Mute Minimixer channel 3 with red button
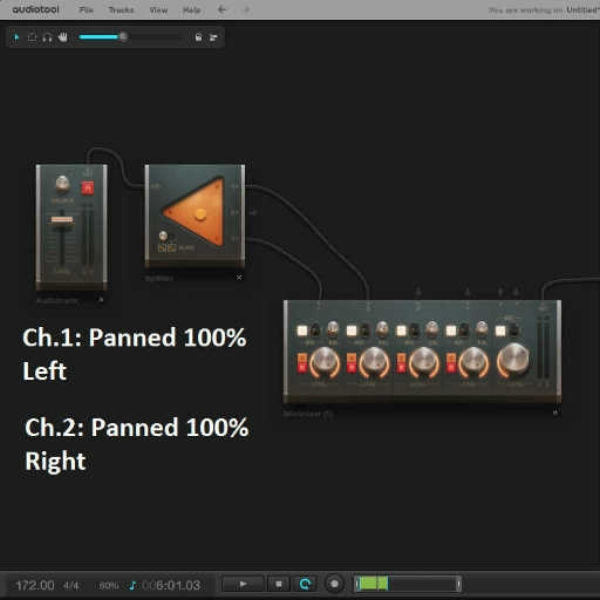Image resolution: width=600 pixels, height=600 pixels. point(401,367)
